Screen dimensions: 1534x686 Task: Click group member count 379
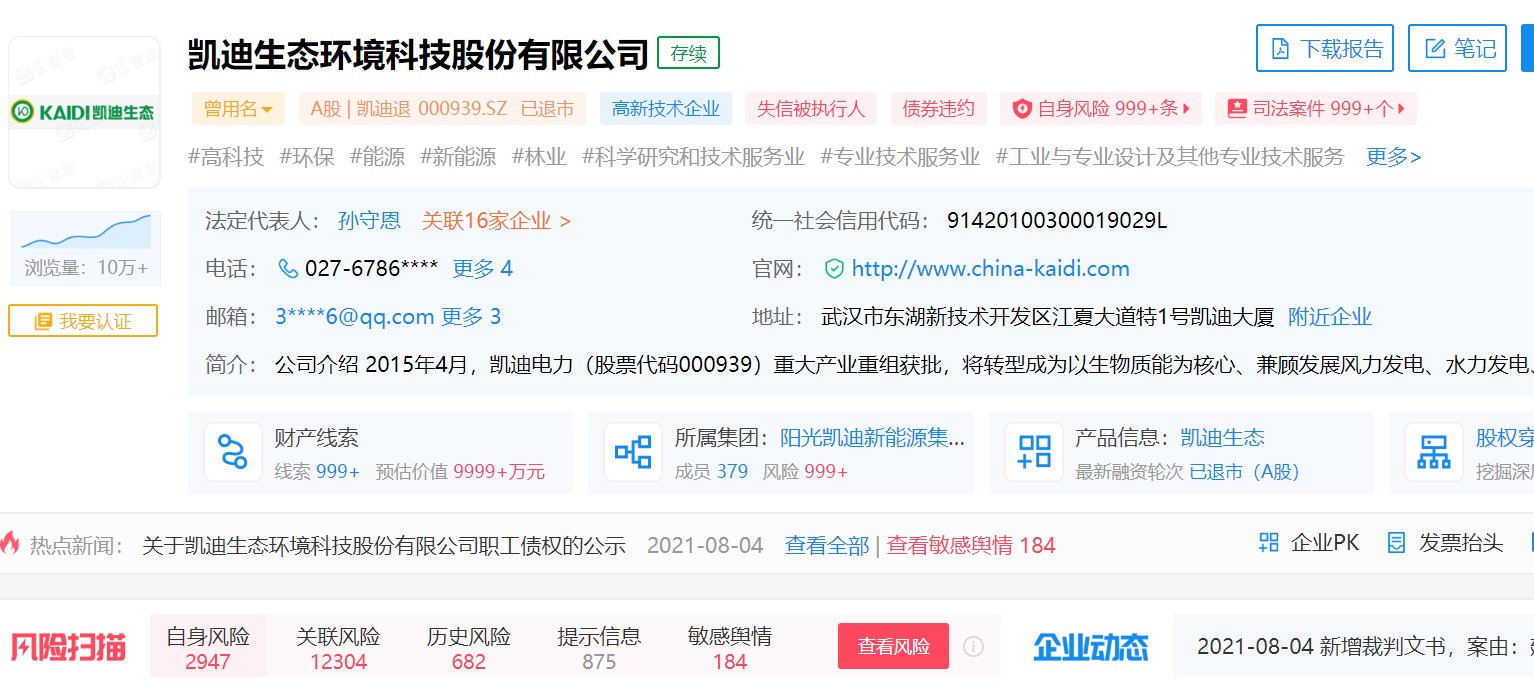tap(732, 471)
